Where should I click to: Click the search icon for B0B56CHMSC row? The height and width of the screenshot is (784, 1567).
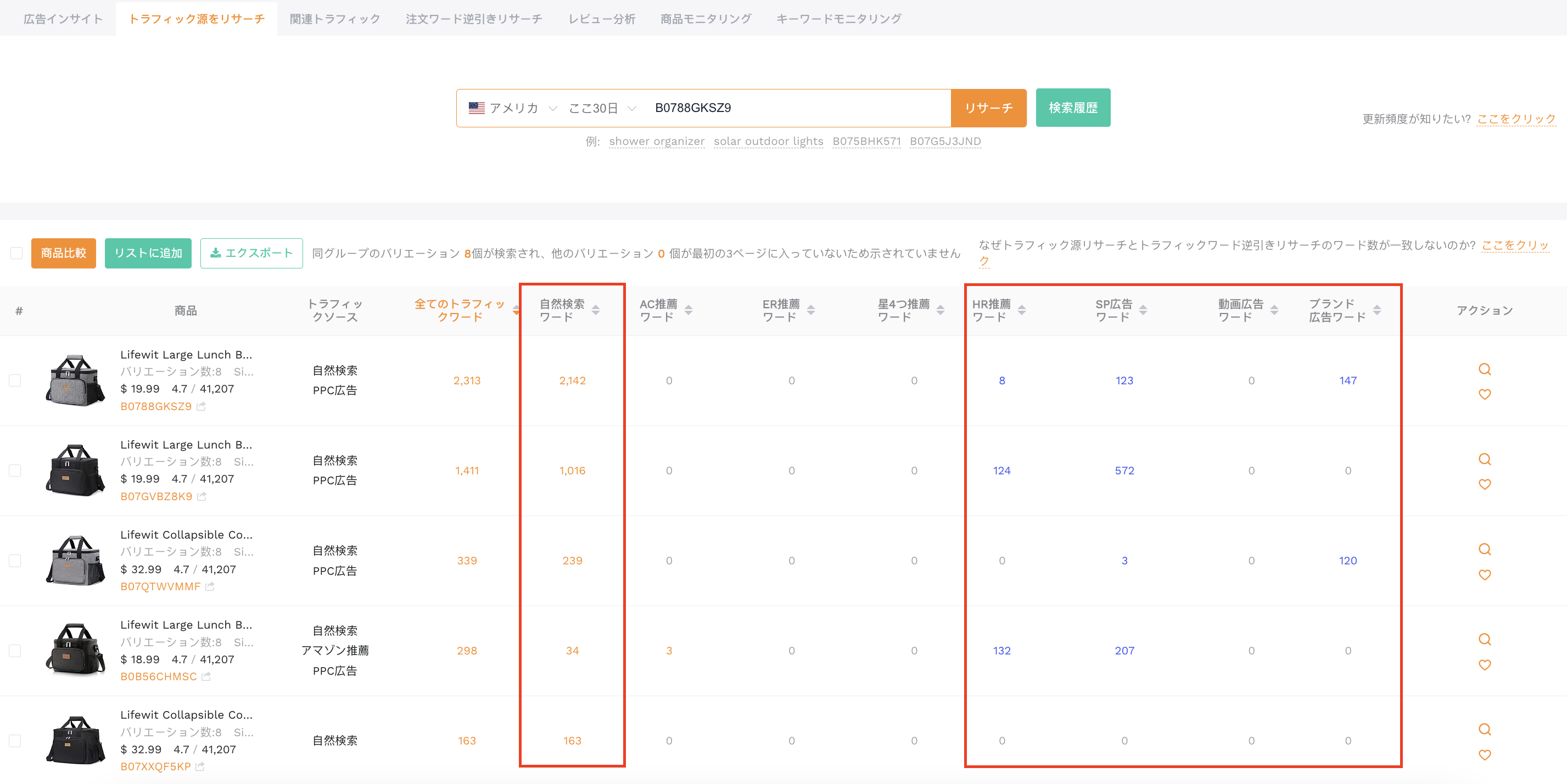(1484, 639)
